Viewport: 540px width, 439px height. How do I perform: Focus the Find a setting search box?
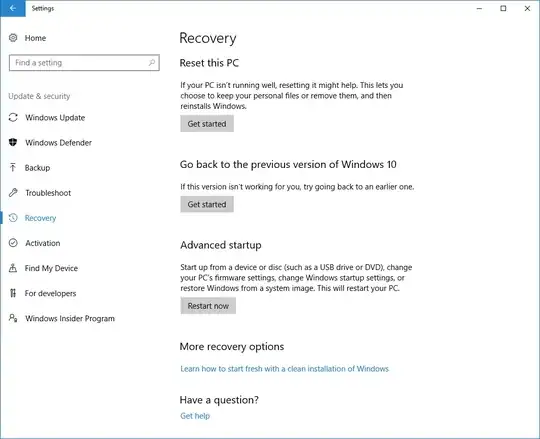(x=84, y=63)
